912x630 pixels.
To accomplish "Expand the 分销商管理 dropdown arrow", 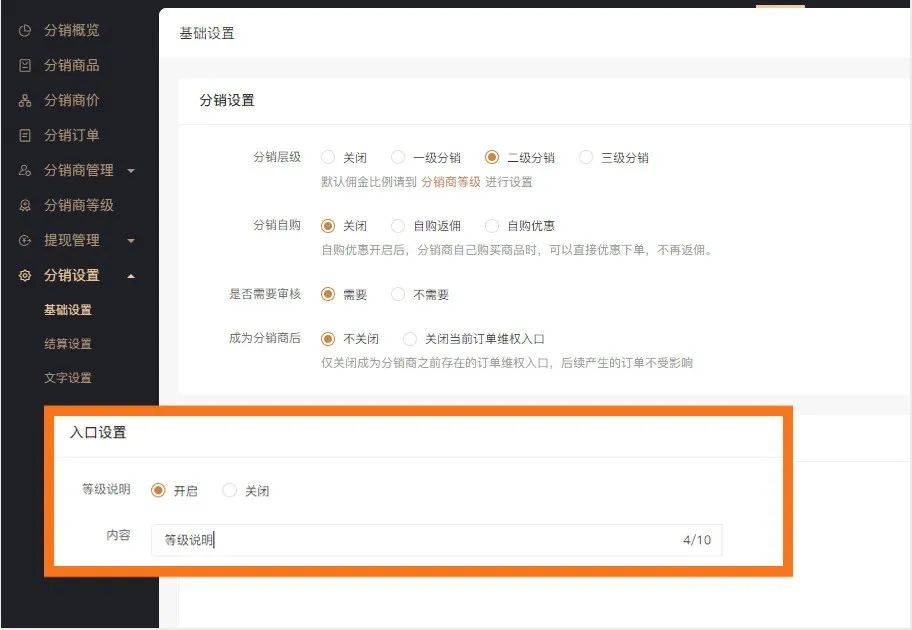I will click(131, 171).
